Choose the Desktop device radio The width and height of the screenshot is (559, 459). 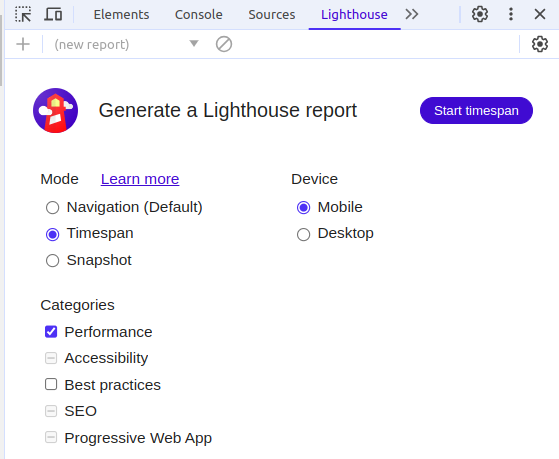(303, 234)
